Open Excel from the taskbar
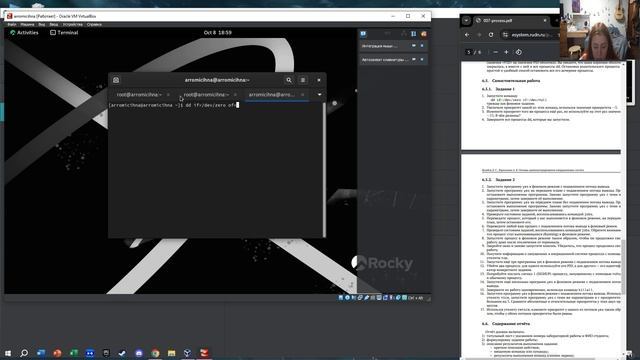The image size is (640, 360). [x=73, y=353]
